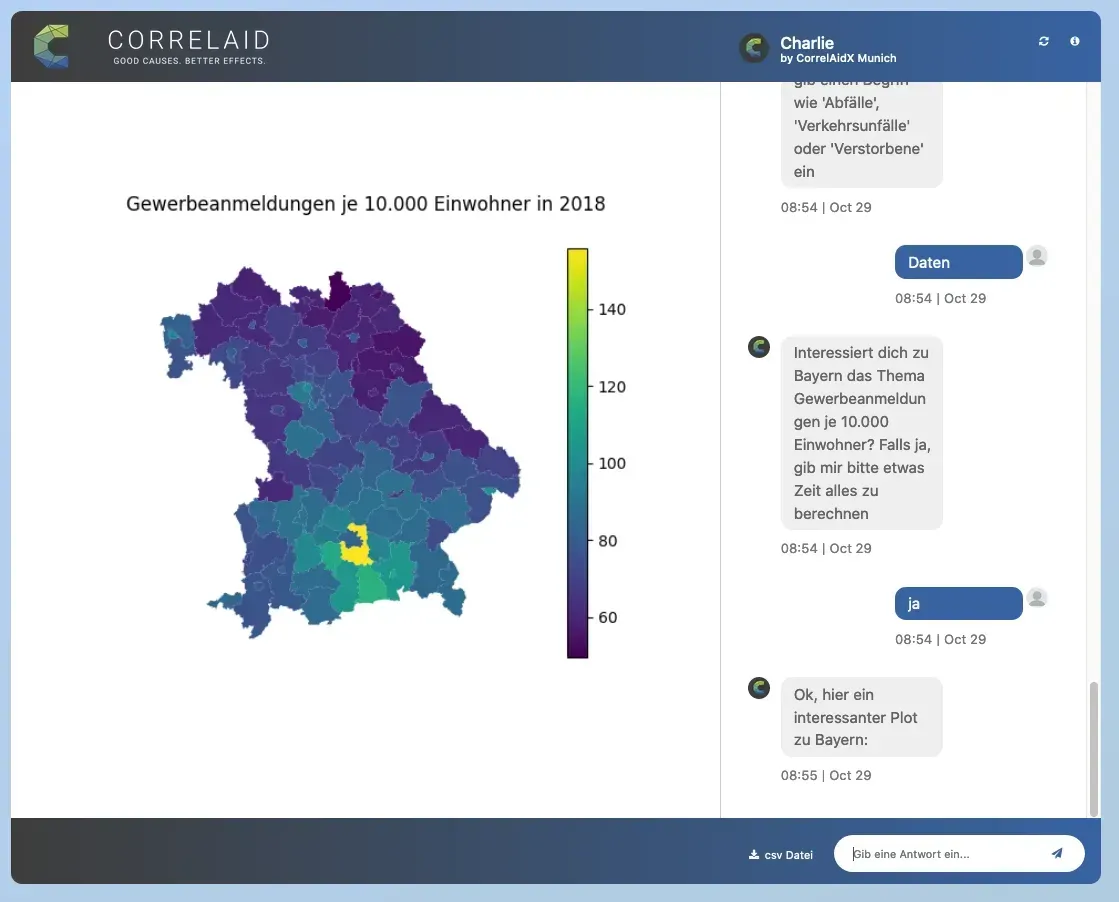Open the info icon in the header
This screenshot has width=1119, height=902.
click(1074, 41)
